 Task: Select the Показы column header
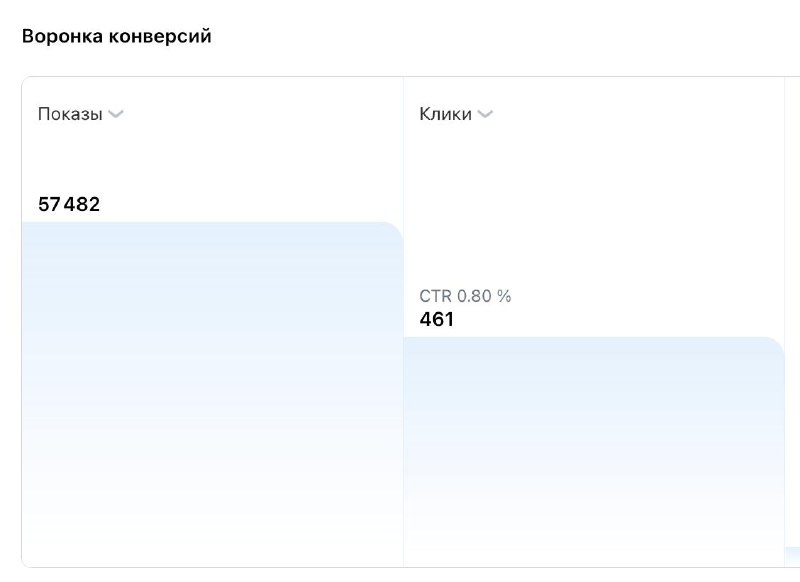pos(67,113)
